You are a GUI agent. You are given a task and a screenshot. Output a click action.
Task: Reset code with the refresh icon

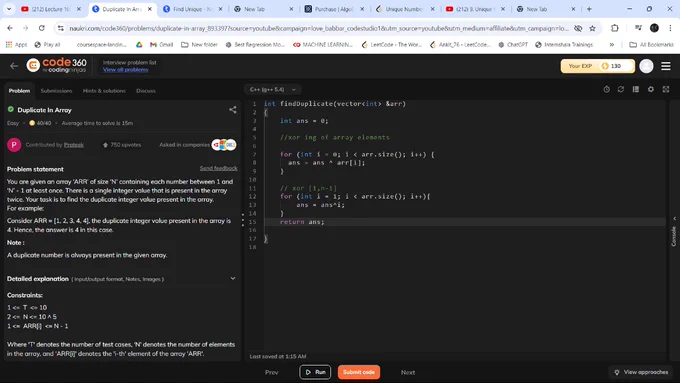621,89
